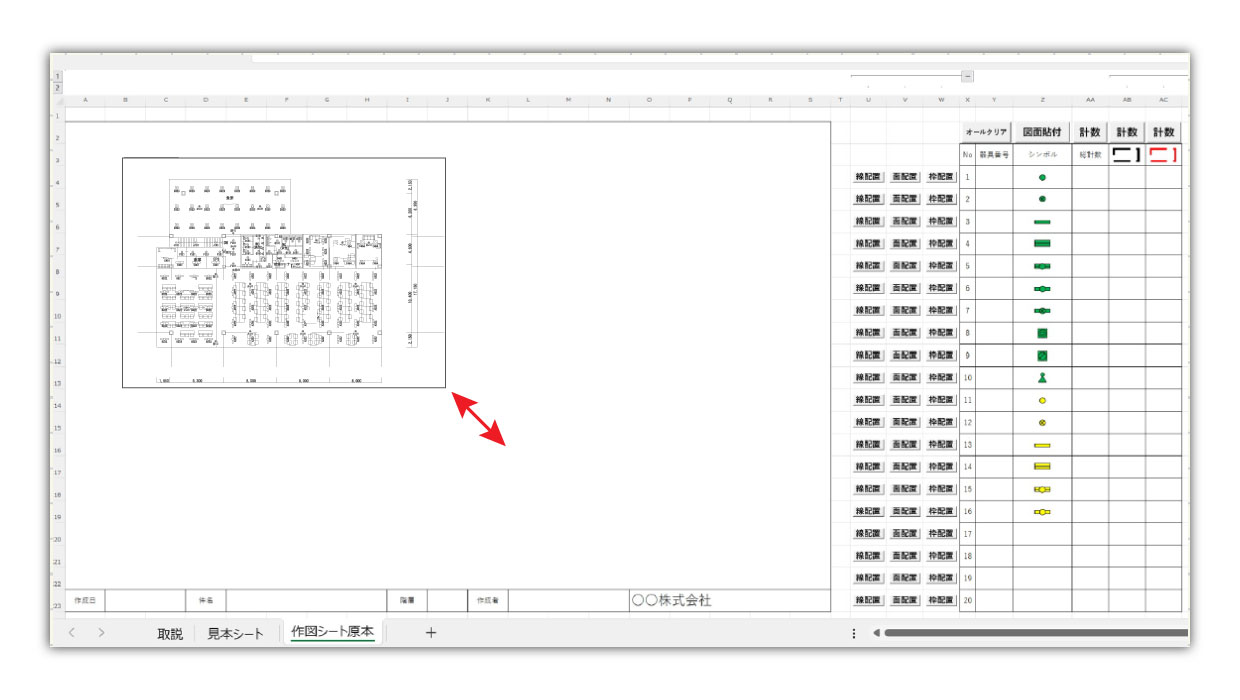Select the green square symbol in row 8

tap(1042, 333)
